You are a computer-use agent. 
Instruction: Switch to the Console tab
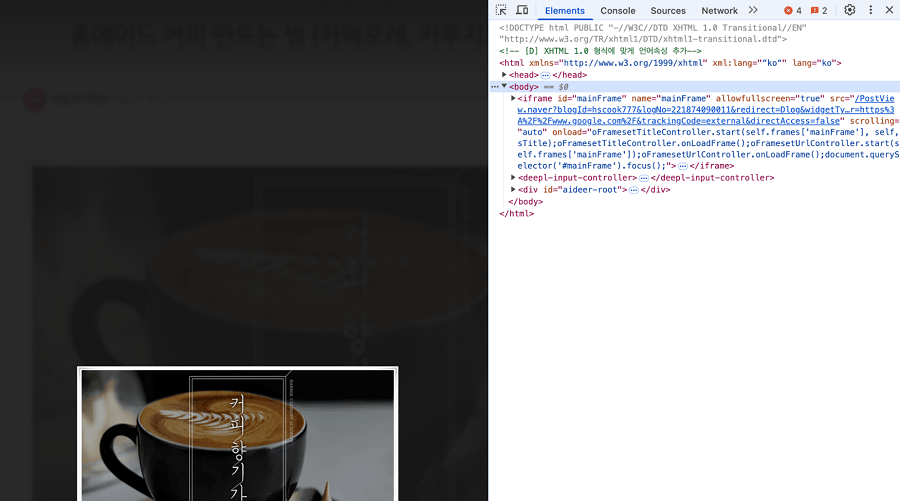click(618, 11)
